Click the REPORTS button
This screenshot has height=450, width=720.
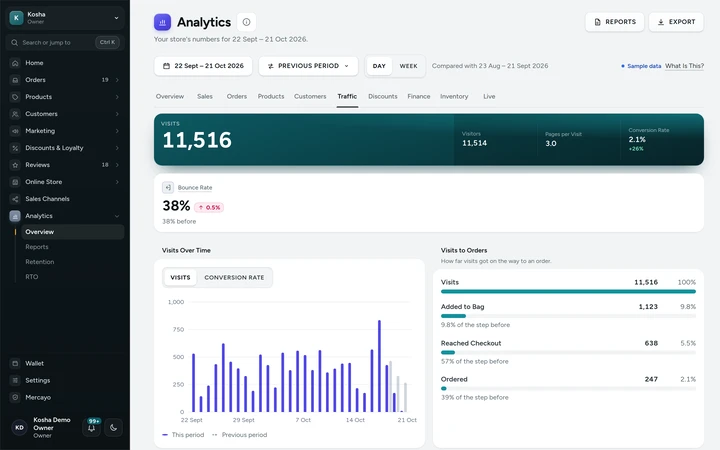(615, 22)
